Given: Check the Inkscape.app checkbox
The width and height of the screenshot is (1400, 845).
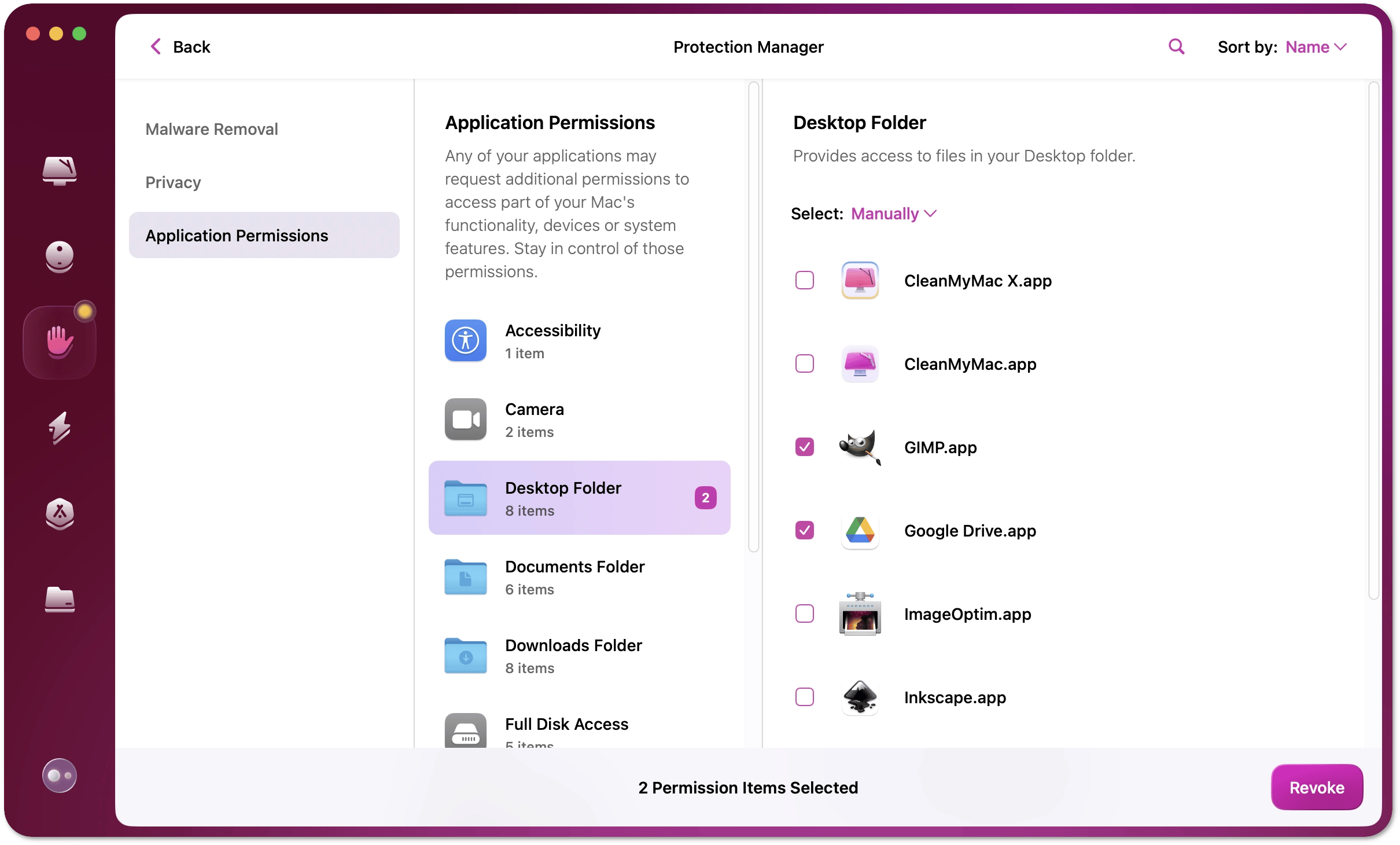Looking at the screenshot, I should (x=805, y=697).
